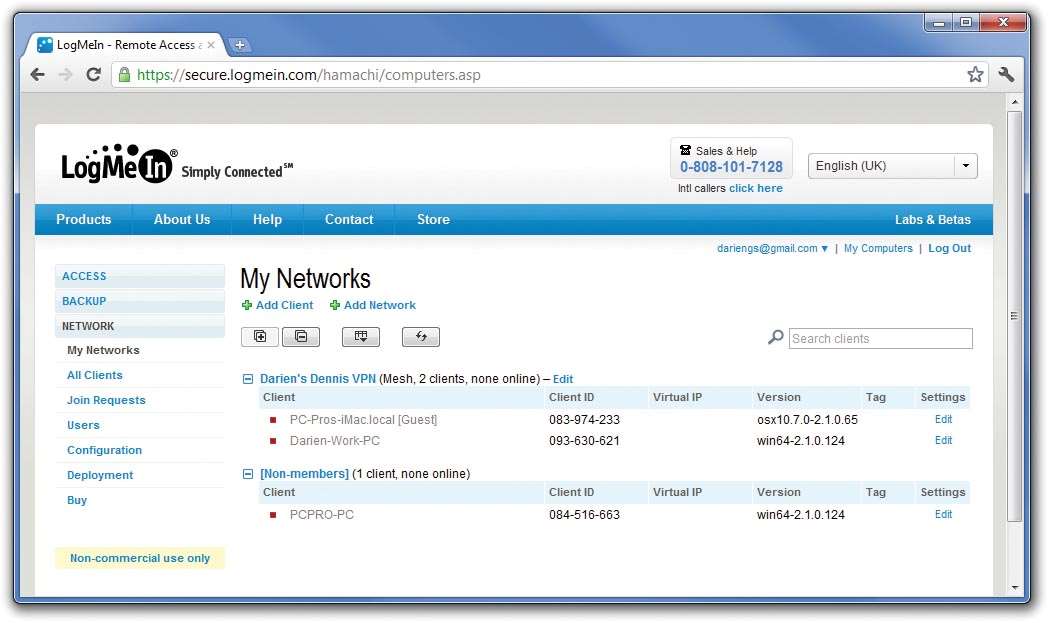Image resolution: width=1049 pixels, height=623 pixels.
Task: Click Edit settings for PCPRO-PC
Action: point(943,515)
